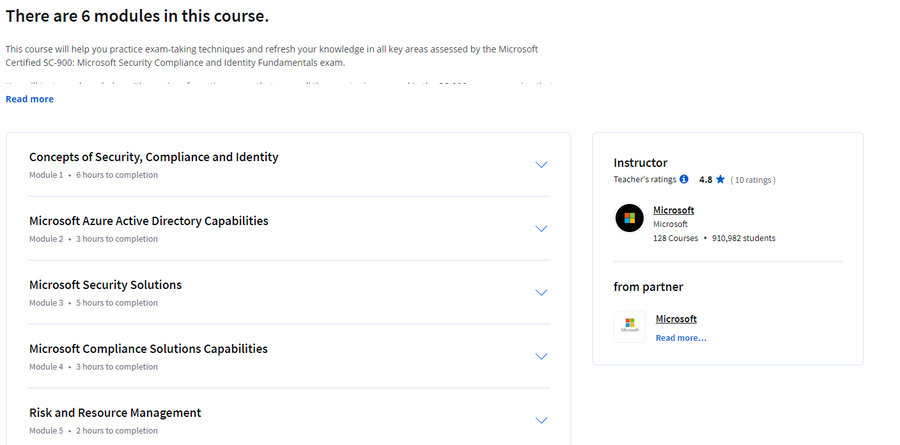Click the Module 3 • 5 hours to completion text
This screenshot has width=900, height=445.
tap(94, 303)
